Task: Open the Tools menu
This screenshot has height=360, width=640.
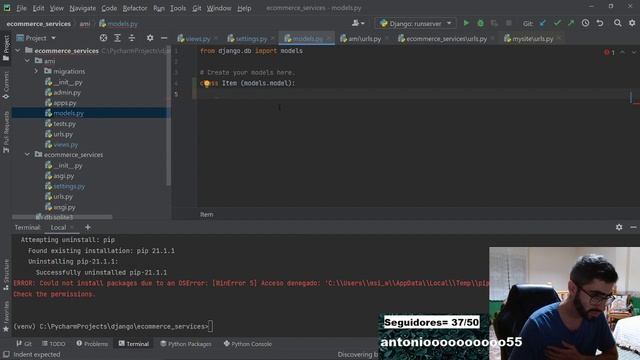Action: point(178,8)
